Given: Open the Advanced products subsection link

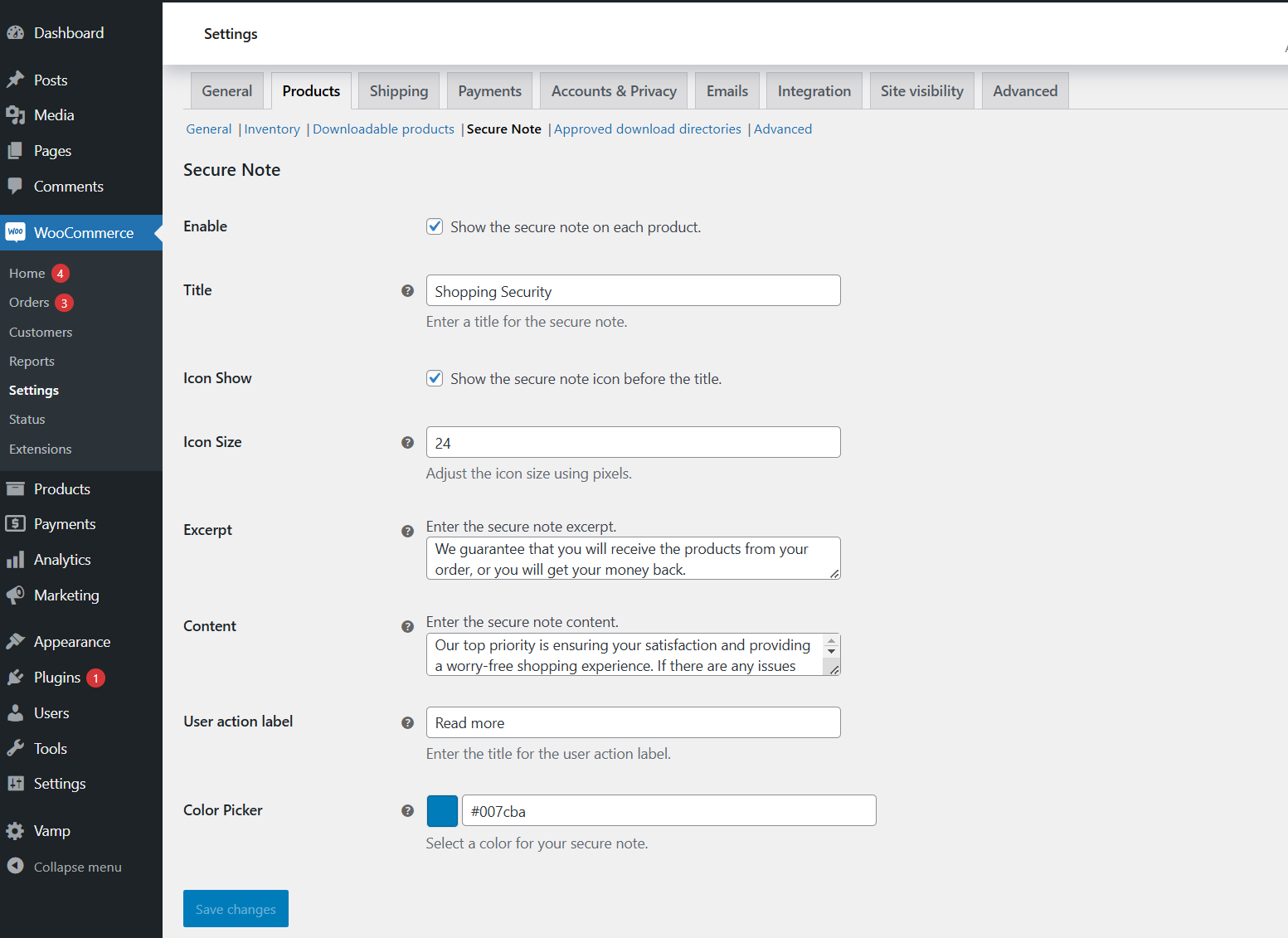Looking at the screenshot, I should (783, 129).
